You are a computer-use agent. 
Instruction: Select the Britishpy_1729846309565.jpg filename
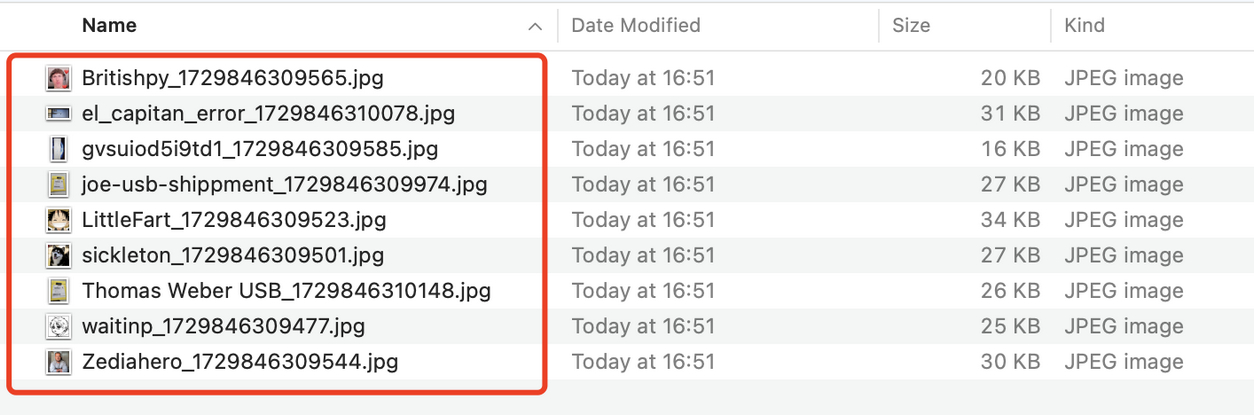[232, 78]
